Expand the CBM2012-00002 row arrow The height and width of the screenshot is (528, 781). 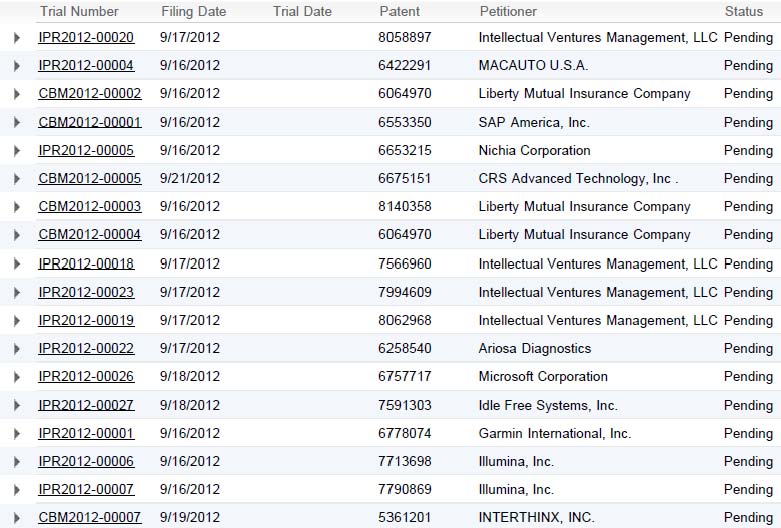click(x=16, y=94)
